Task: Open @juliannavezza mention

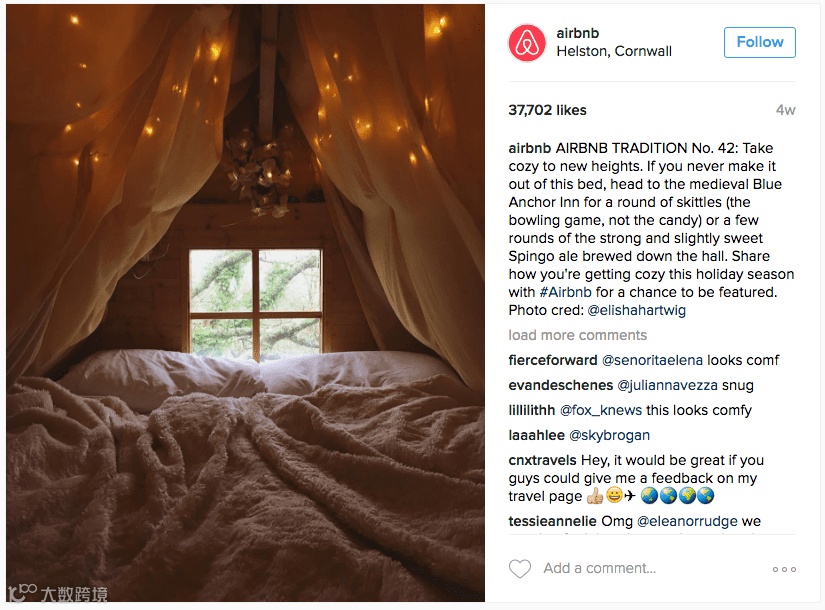Action: point(668,385)
